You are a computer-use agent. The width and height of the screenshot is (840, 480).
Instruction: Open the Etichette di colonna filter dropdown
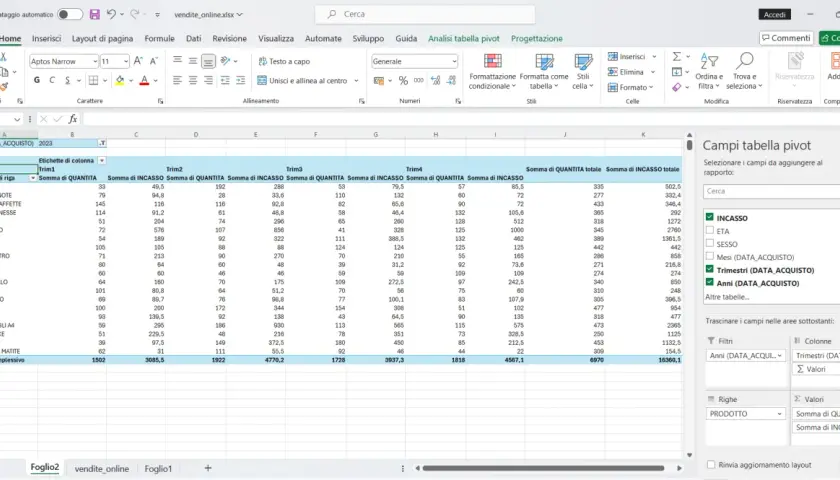pos(102,161)
